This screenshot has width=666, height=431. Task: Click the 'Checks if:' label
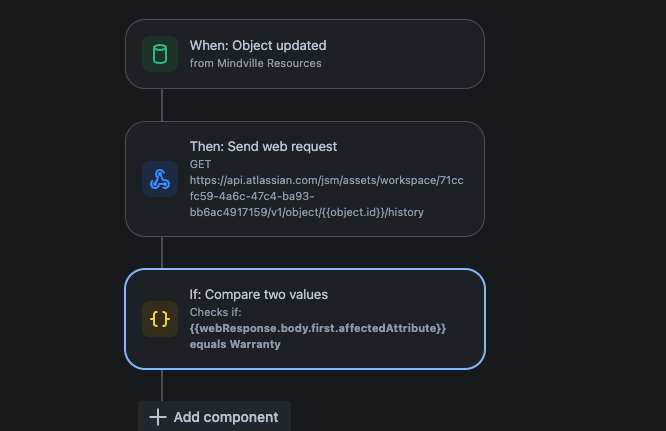click(x=215, y=312)
